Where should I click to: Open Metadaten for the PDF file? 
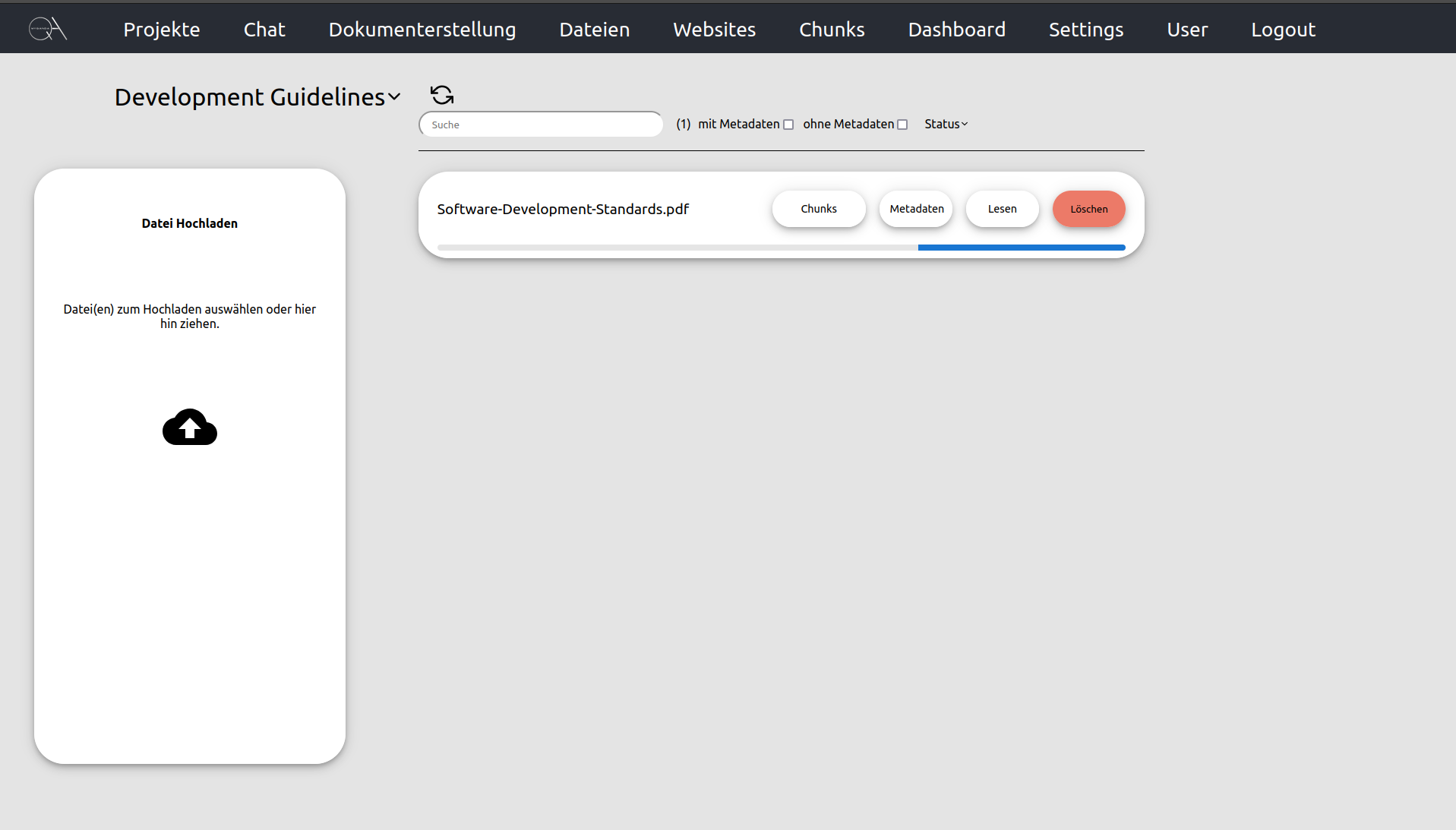point(916,209)
